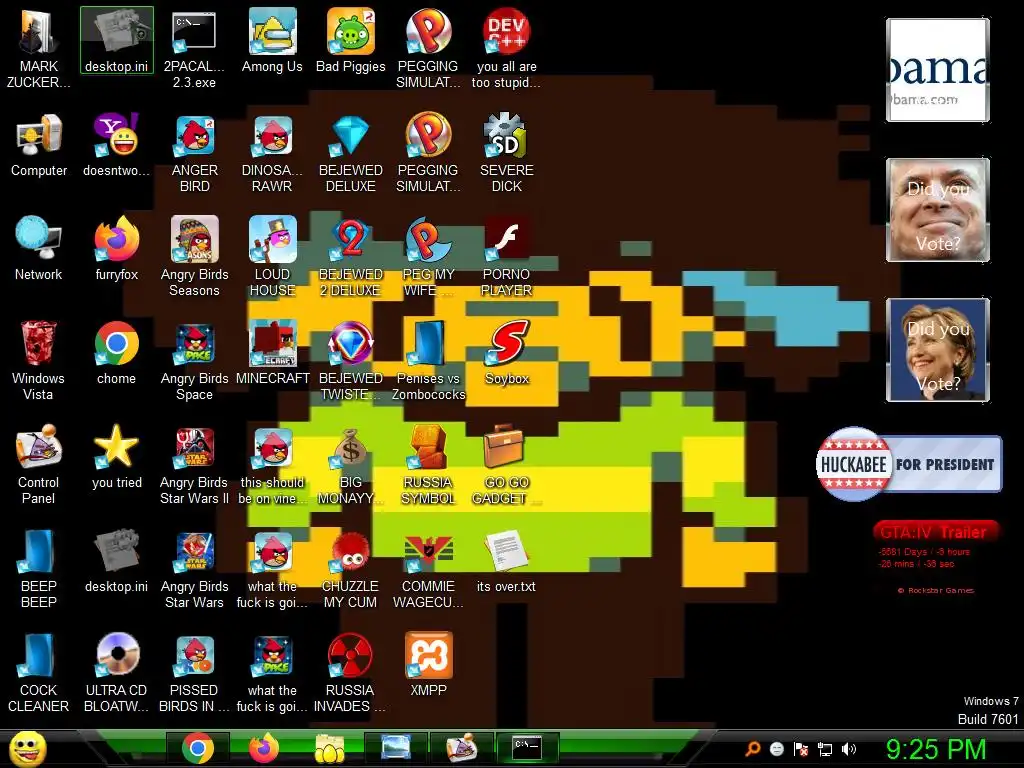Open the picture window taskbar button

tap(396, 748)
